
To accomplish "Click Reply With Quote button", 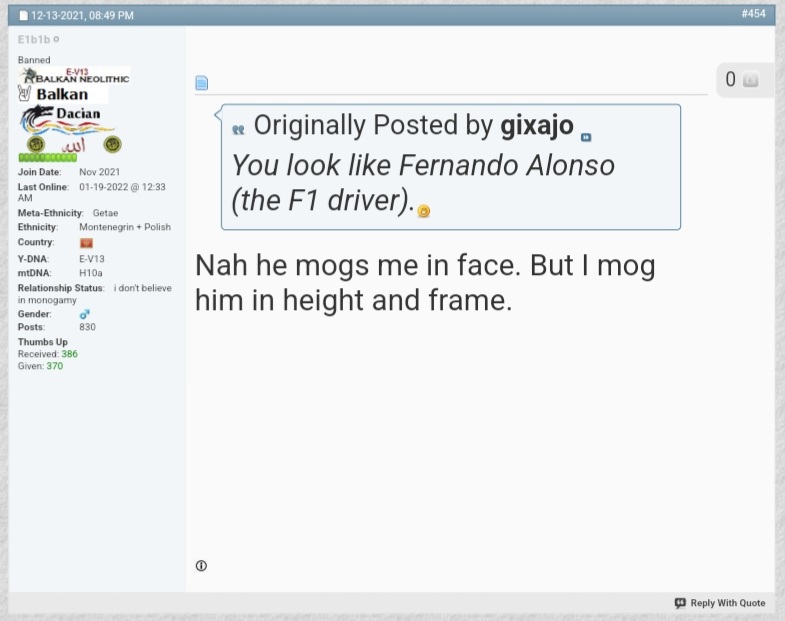I will pyautogui.click(x=720, y=603).
